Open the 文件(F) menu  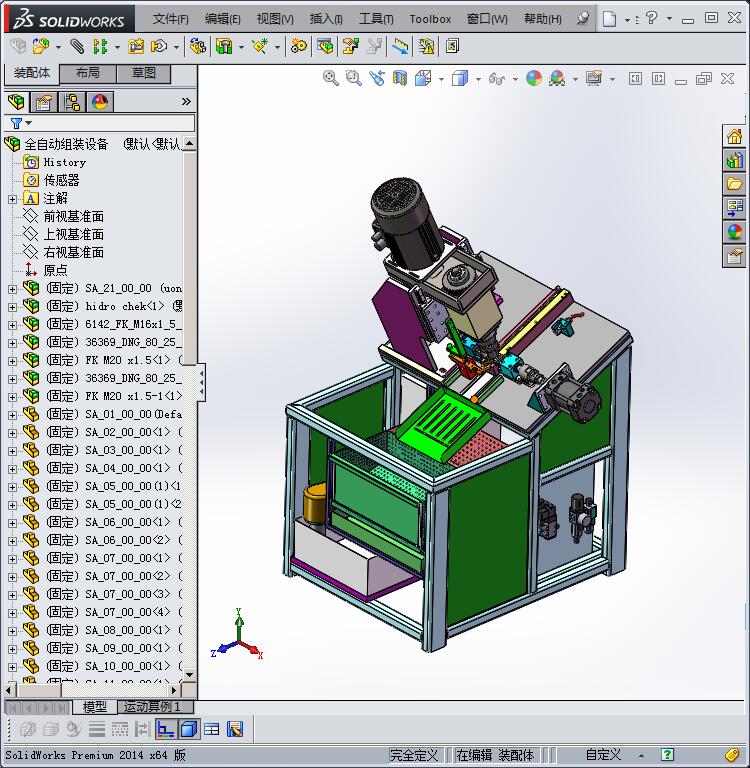(170, 19)
